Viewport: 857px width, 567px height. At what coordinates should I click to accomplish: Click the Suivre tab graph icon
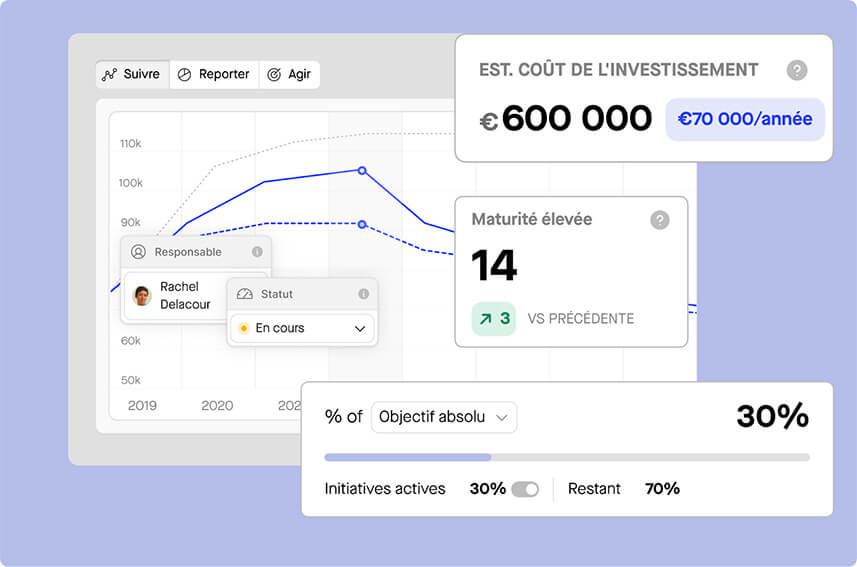[110, 75]
